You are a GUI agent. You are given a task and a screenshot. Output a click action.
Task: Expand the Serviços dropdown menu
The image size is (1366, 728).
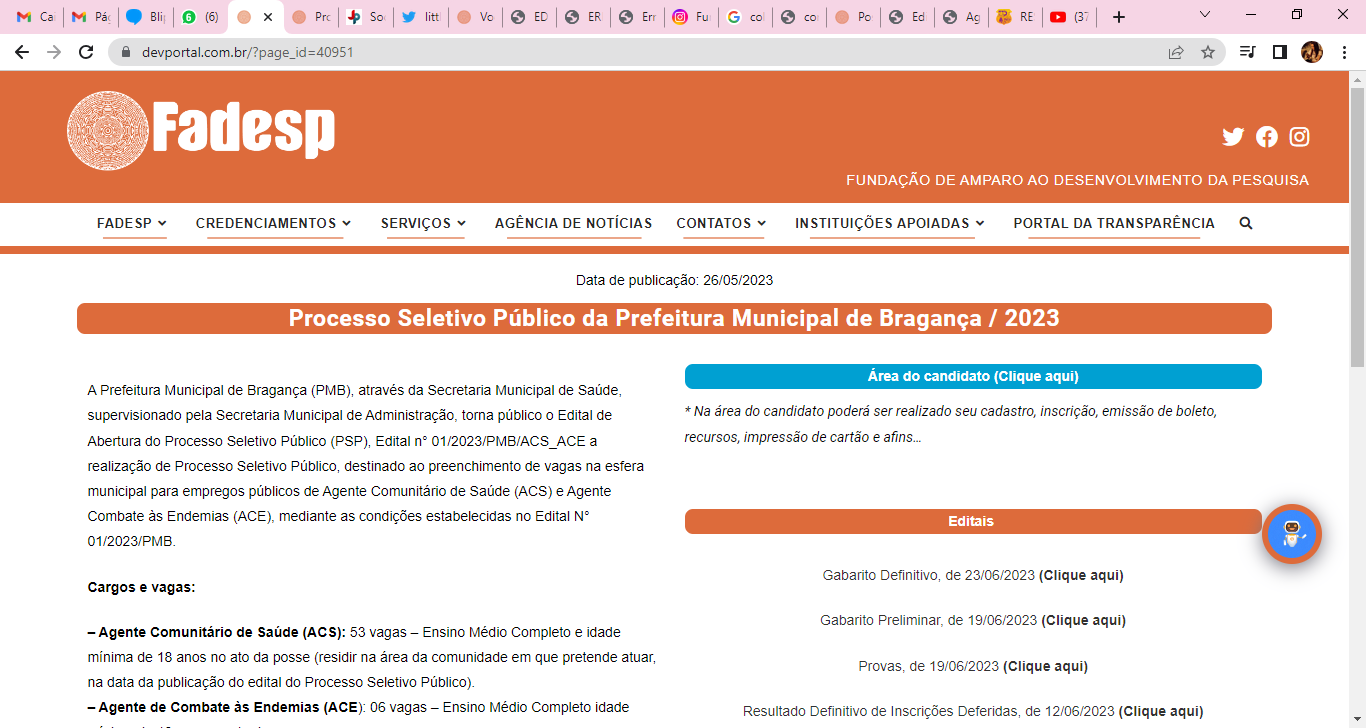[423, 223]
